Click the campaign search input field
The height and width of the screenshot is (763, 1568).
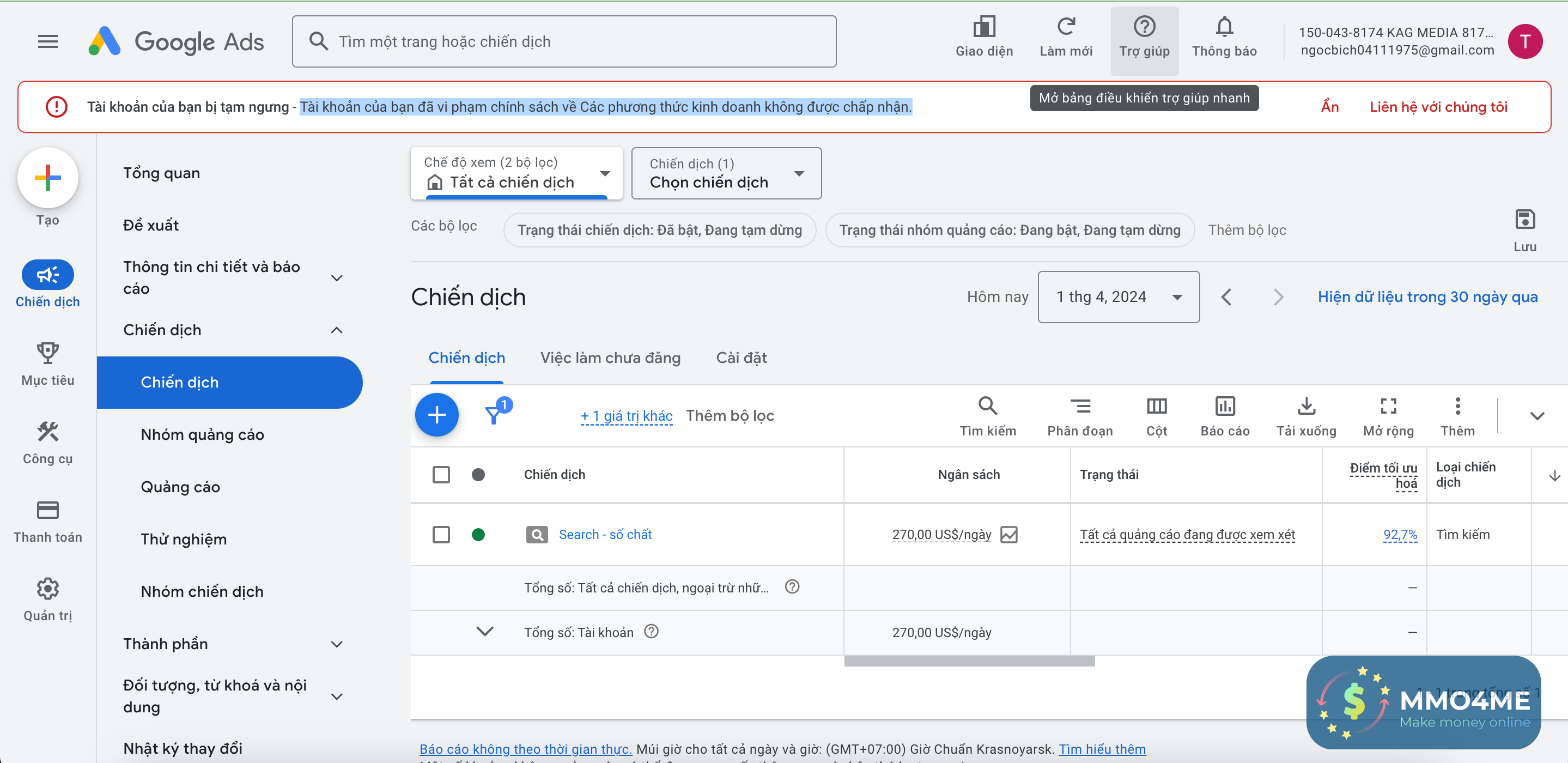[x=564, y=41]
